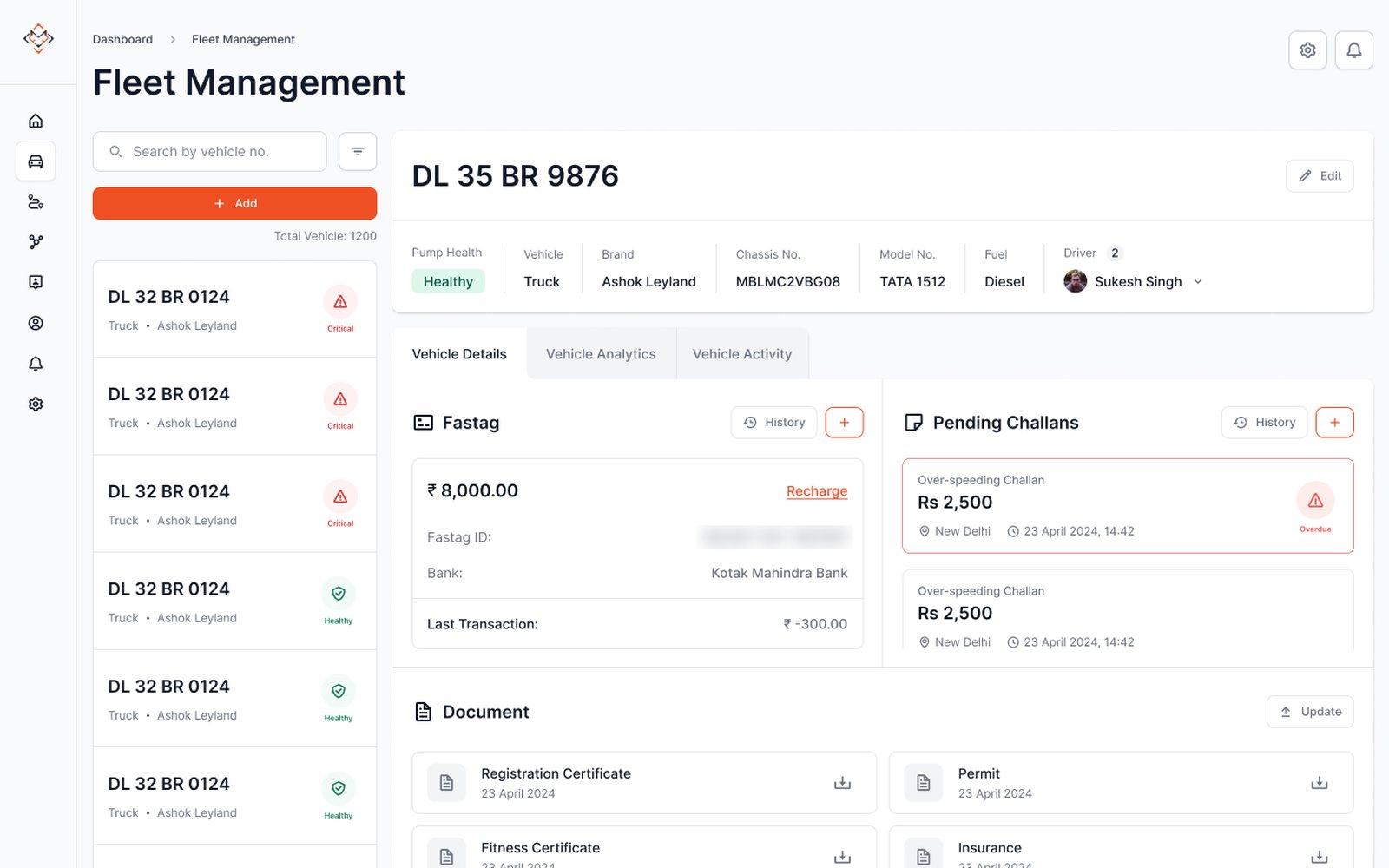Focus the Search by vehicle no. field

(x=210, y=152)
